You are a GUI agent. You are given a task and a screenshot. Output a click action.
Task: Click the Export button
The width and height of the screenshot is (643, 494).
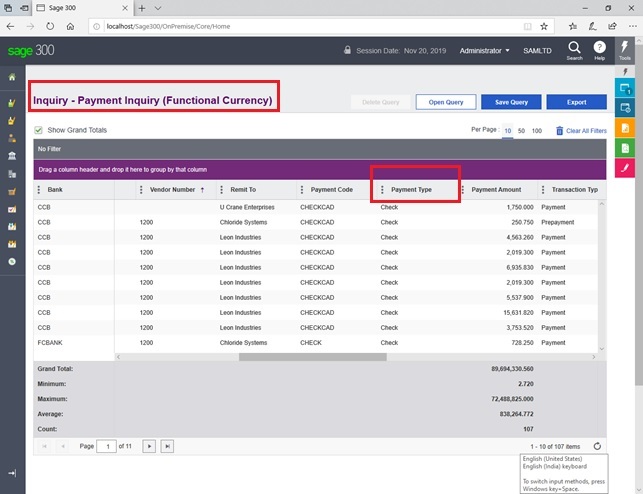pyautogui.click(x=576, y=102)
